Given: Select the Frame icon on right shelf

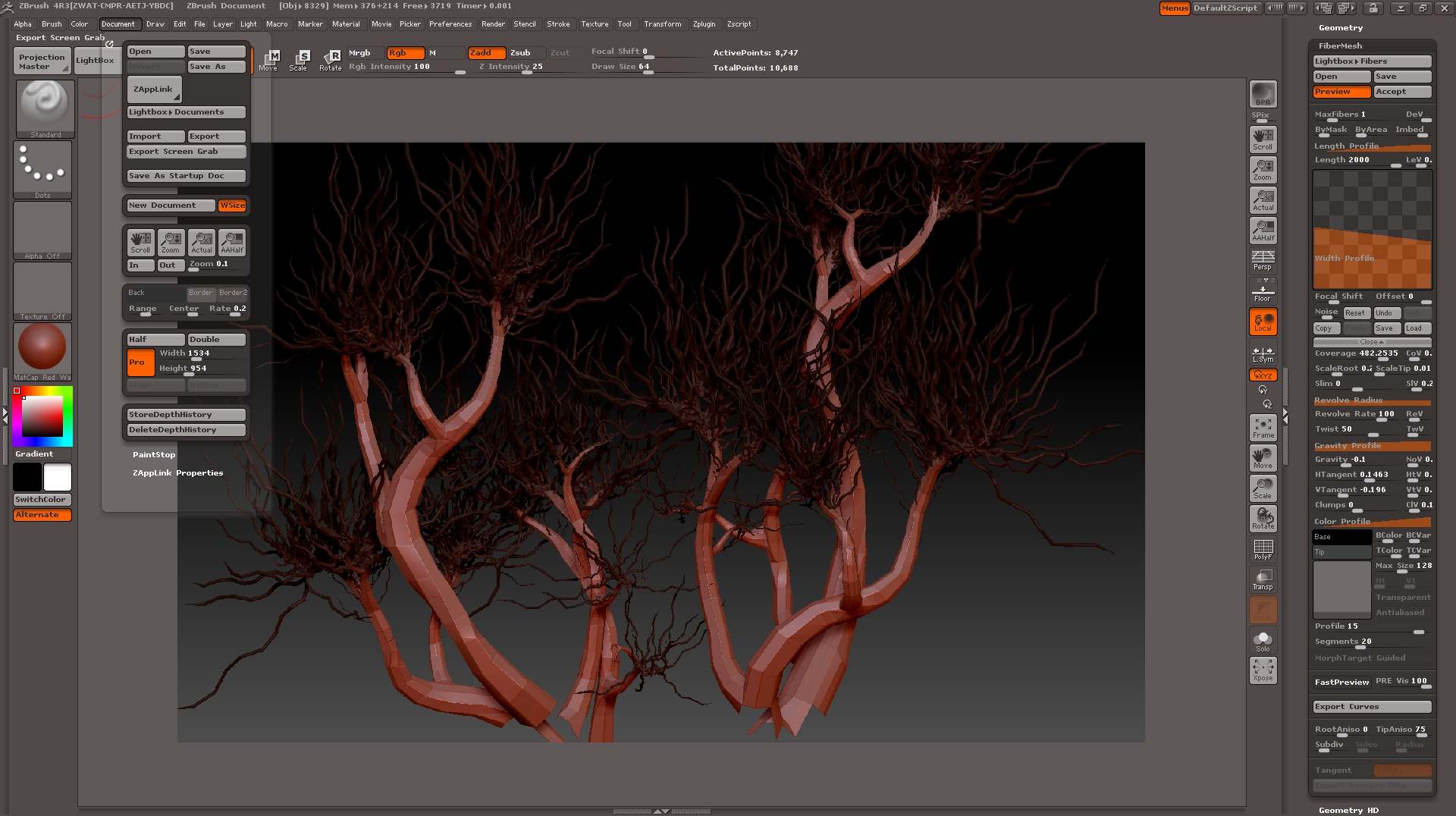Looking at the screenshot, I should [1262, 427].
